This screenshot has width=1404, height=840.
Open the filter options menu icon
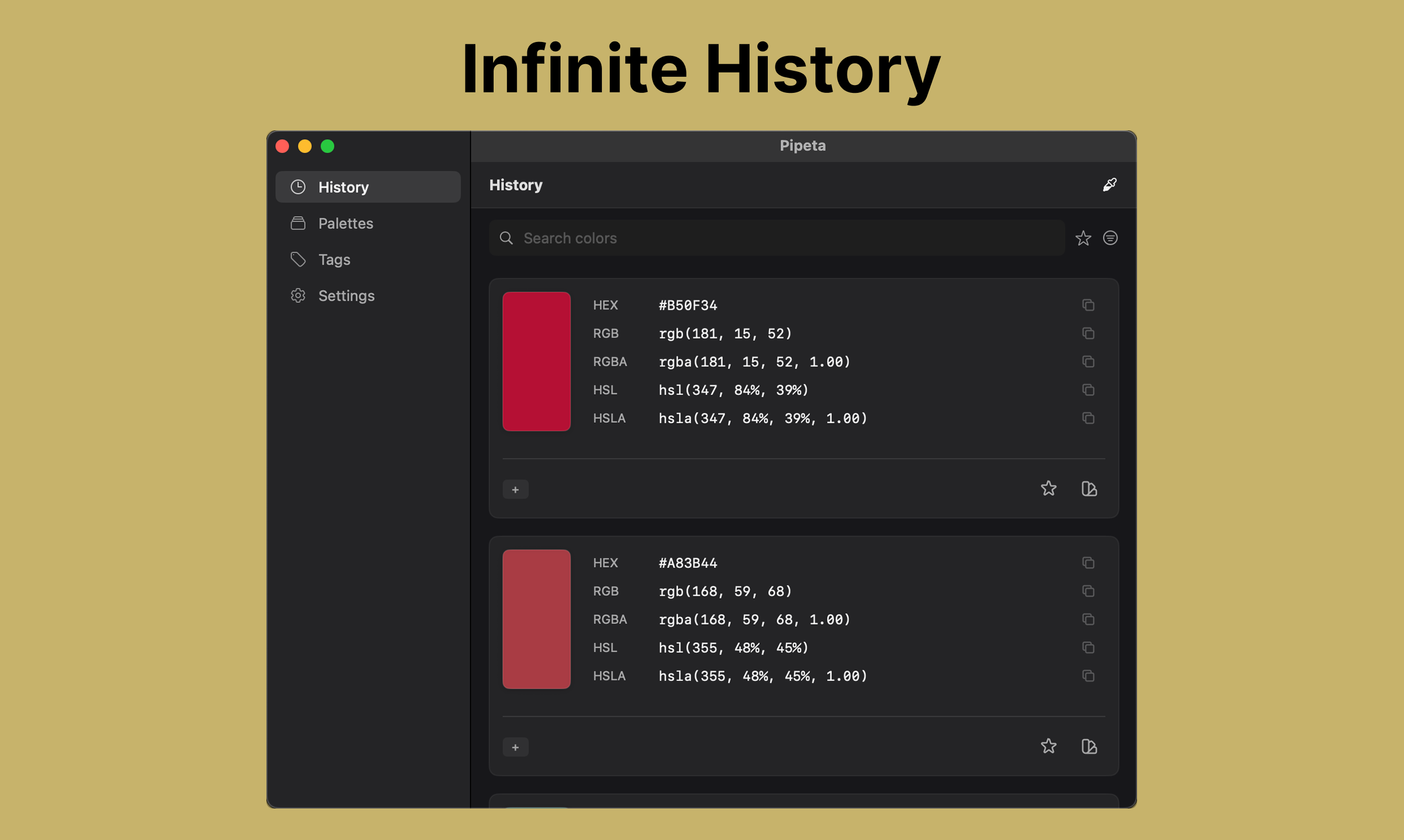tap(1110, 238)
